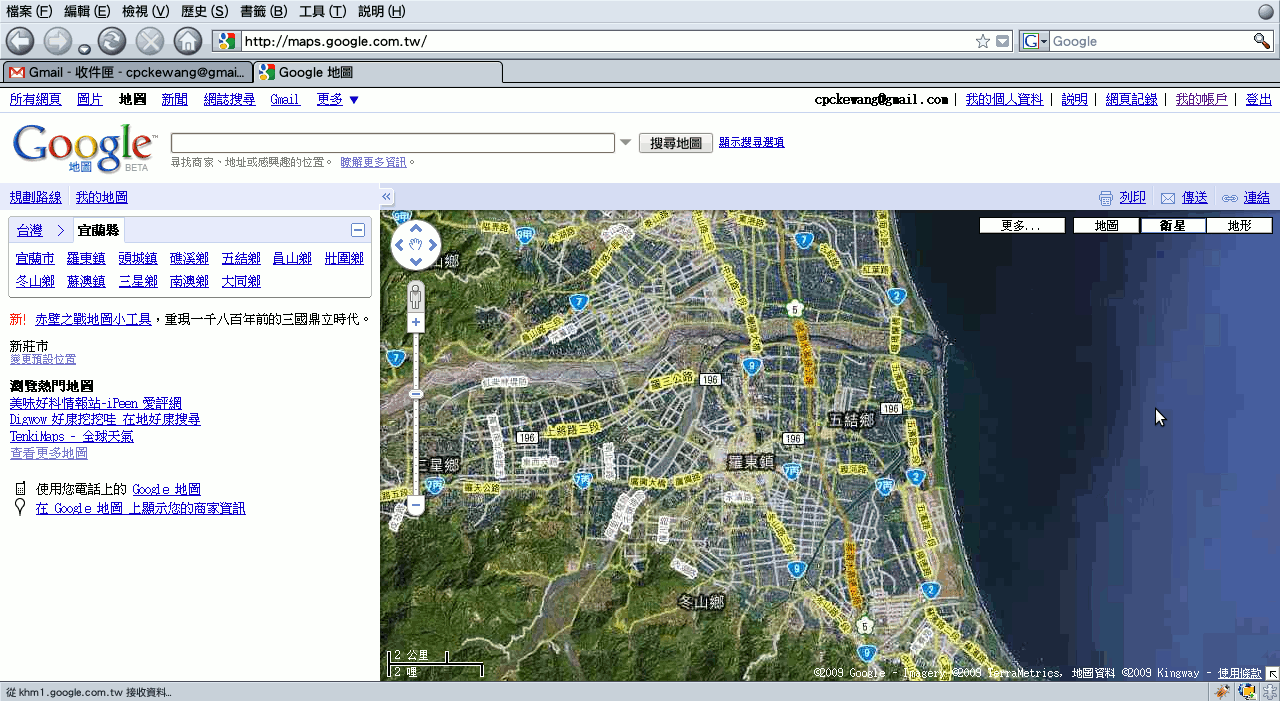This screenshot has height=701, width=1280.
Task: Click the stop loading icon
Action: point(150,41)
